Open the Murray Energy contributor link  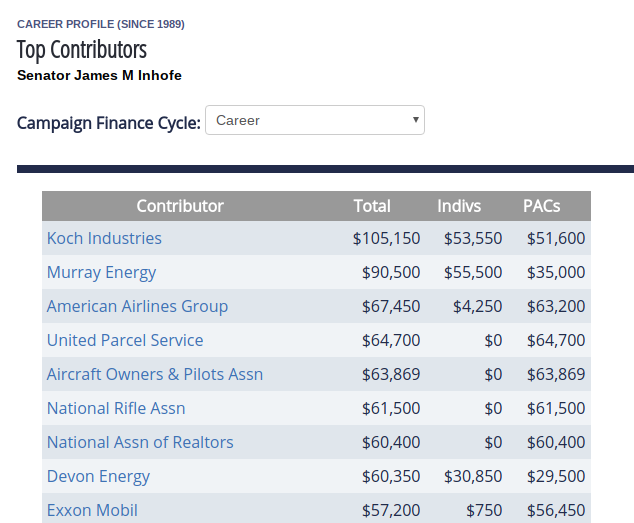click(101, 272)
